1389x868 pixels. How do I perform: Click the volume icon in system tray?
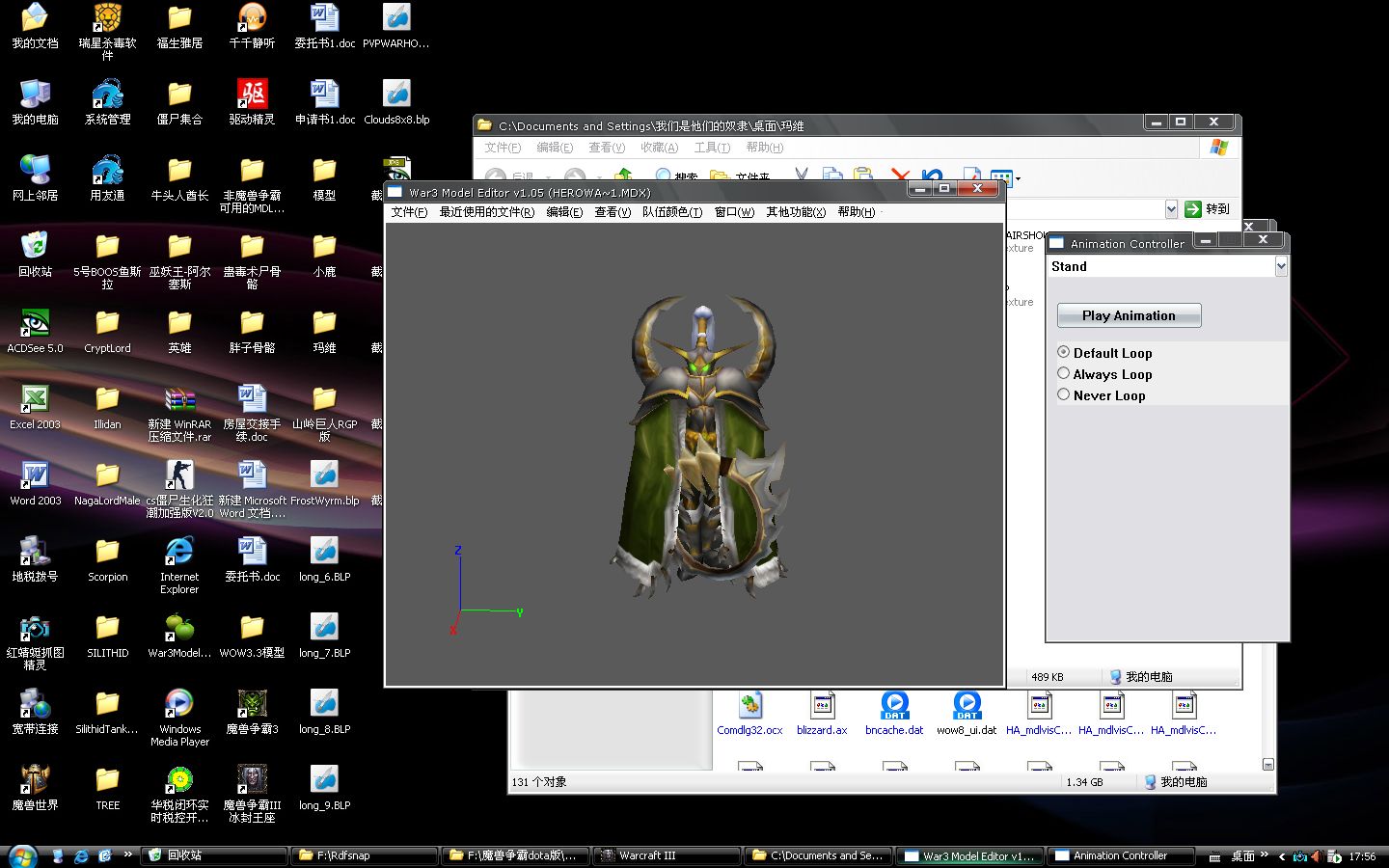tap(1316, 855)
